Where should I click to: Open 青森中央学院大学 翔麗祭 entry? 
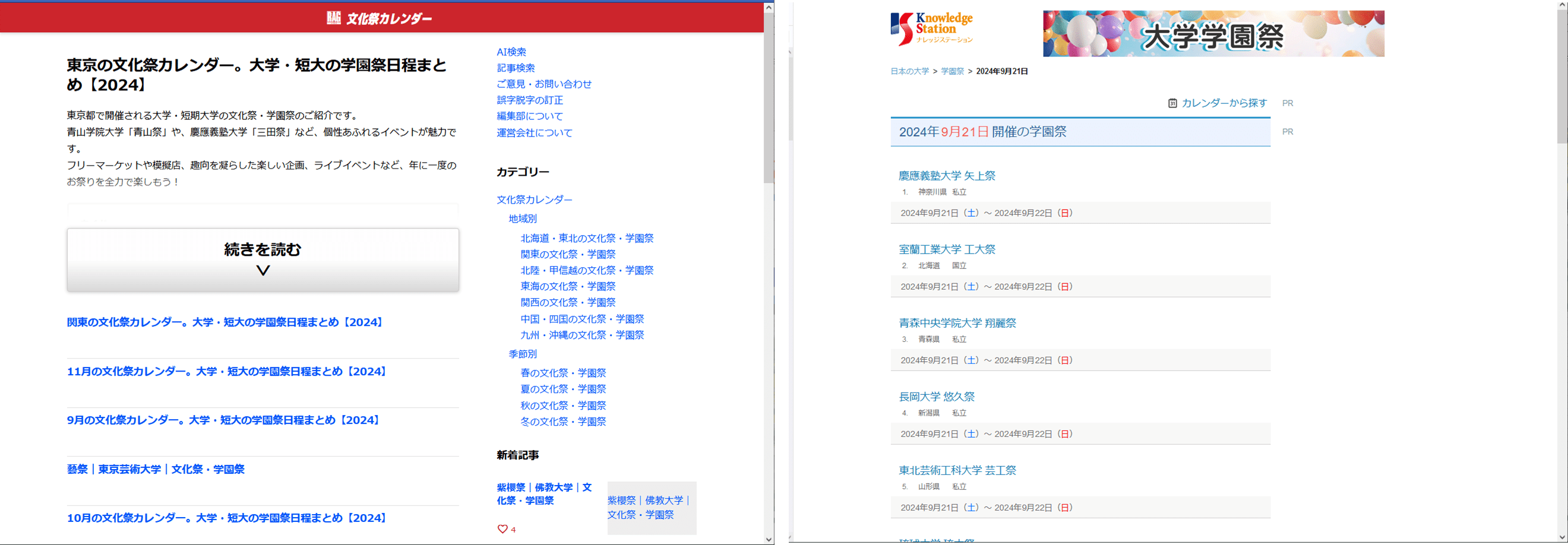tap(957, 323)
